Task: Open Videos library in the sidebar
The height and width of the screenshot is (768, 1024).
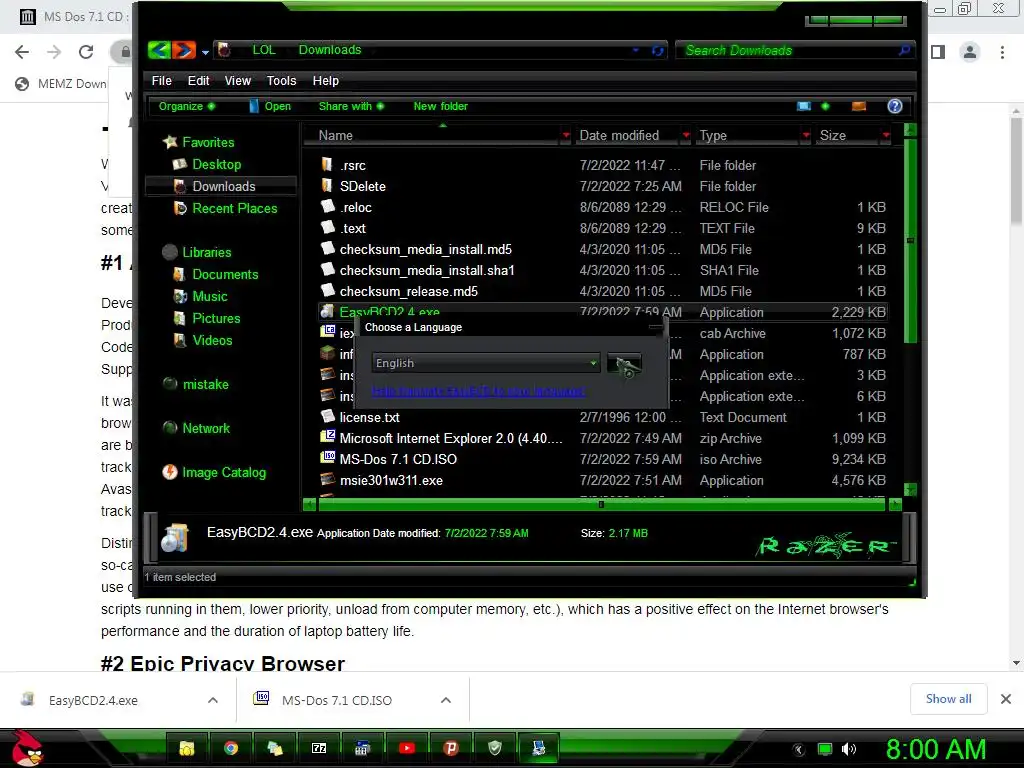Action: [x=203, y=340]
